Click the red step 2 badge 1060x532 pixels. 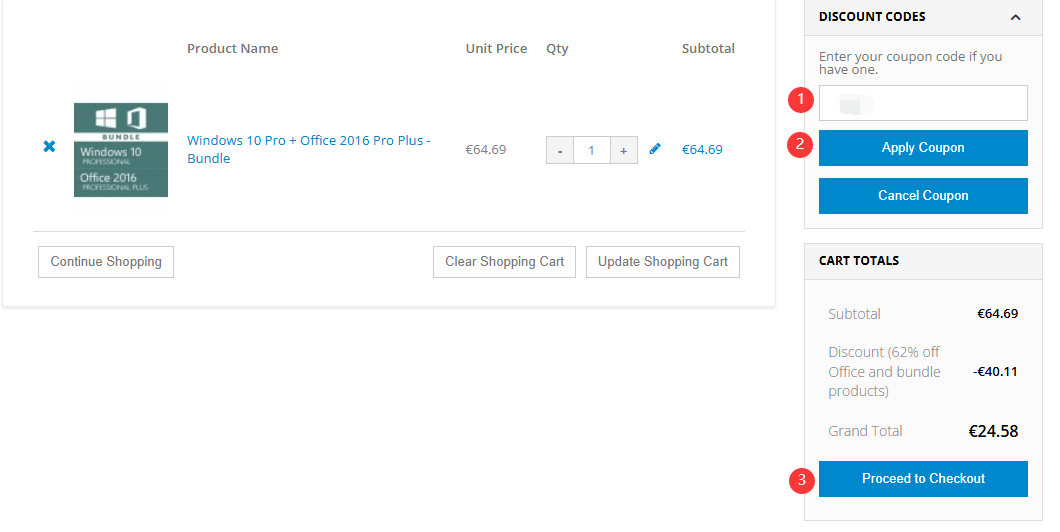tap(799, 145)
